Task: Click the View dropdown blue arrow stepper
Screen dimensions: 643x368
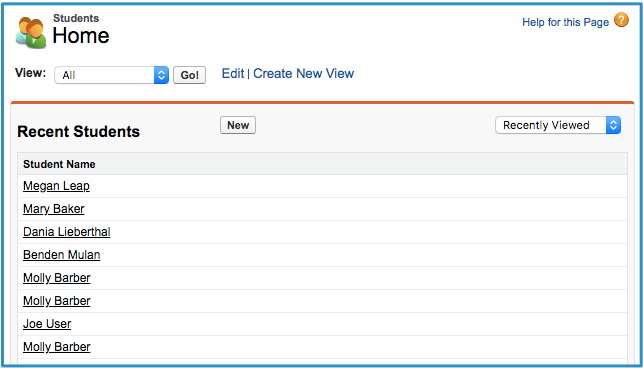Action: tap(162, 75)
